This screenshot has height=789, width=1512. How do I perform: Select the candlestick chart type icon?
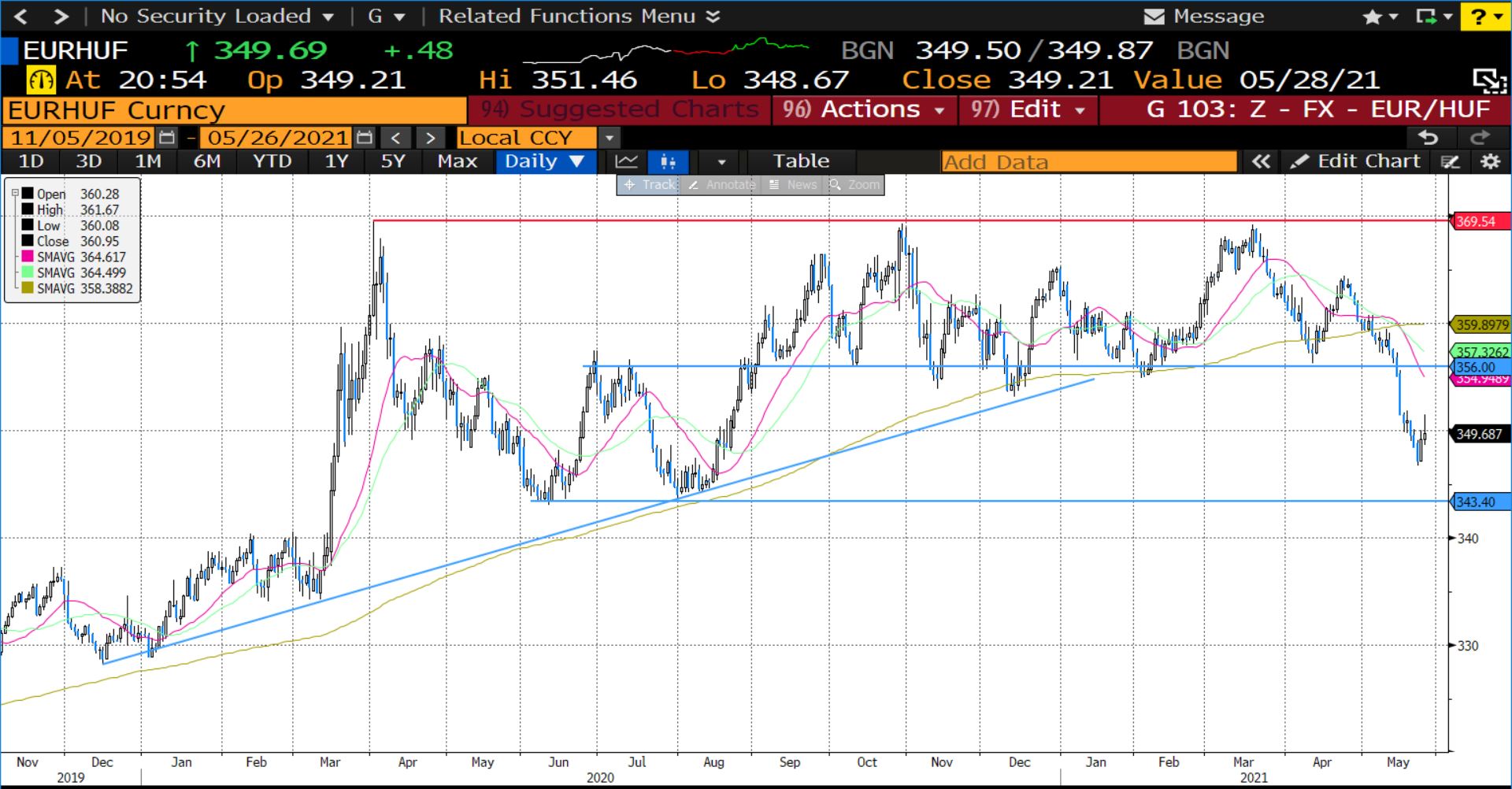[668, 161]
